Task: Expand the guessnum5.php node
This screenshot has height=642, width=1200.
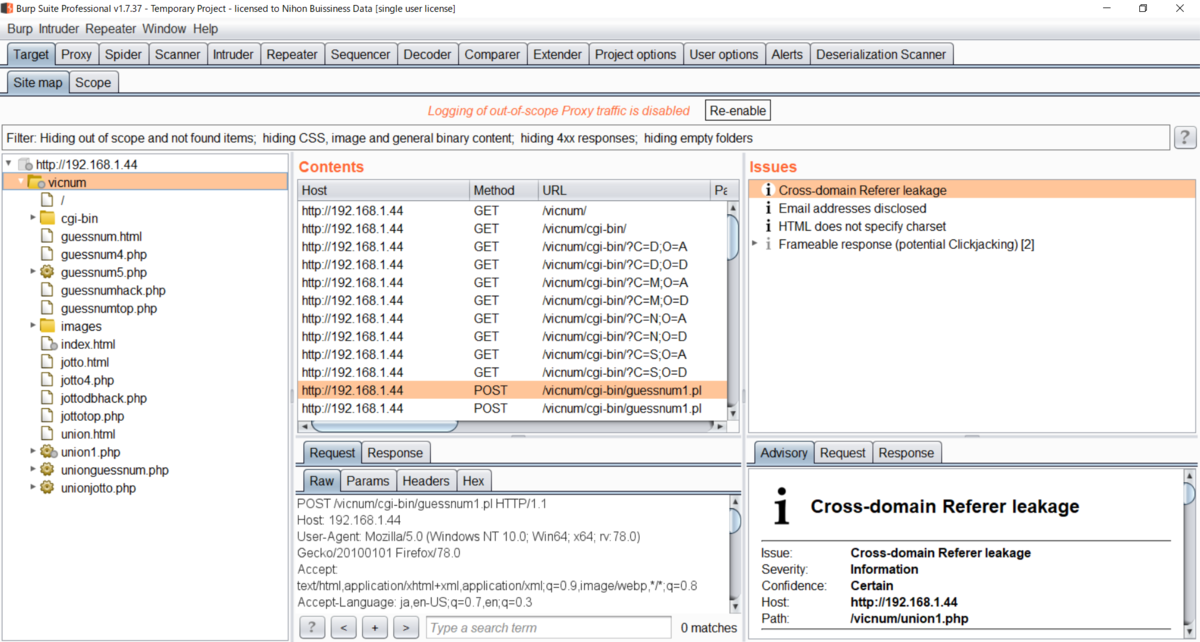Action: pos(33,272)
